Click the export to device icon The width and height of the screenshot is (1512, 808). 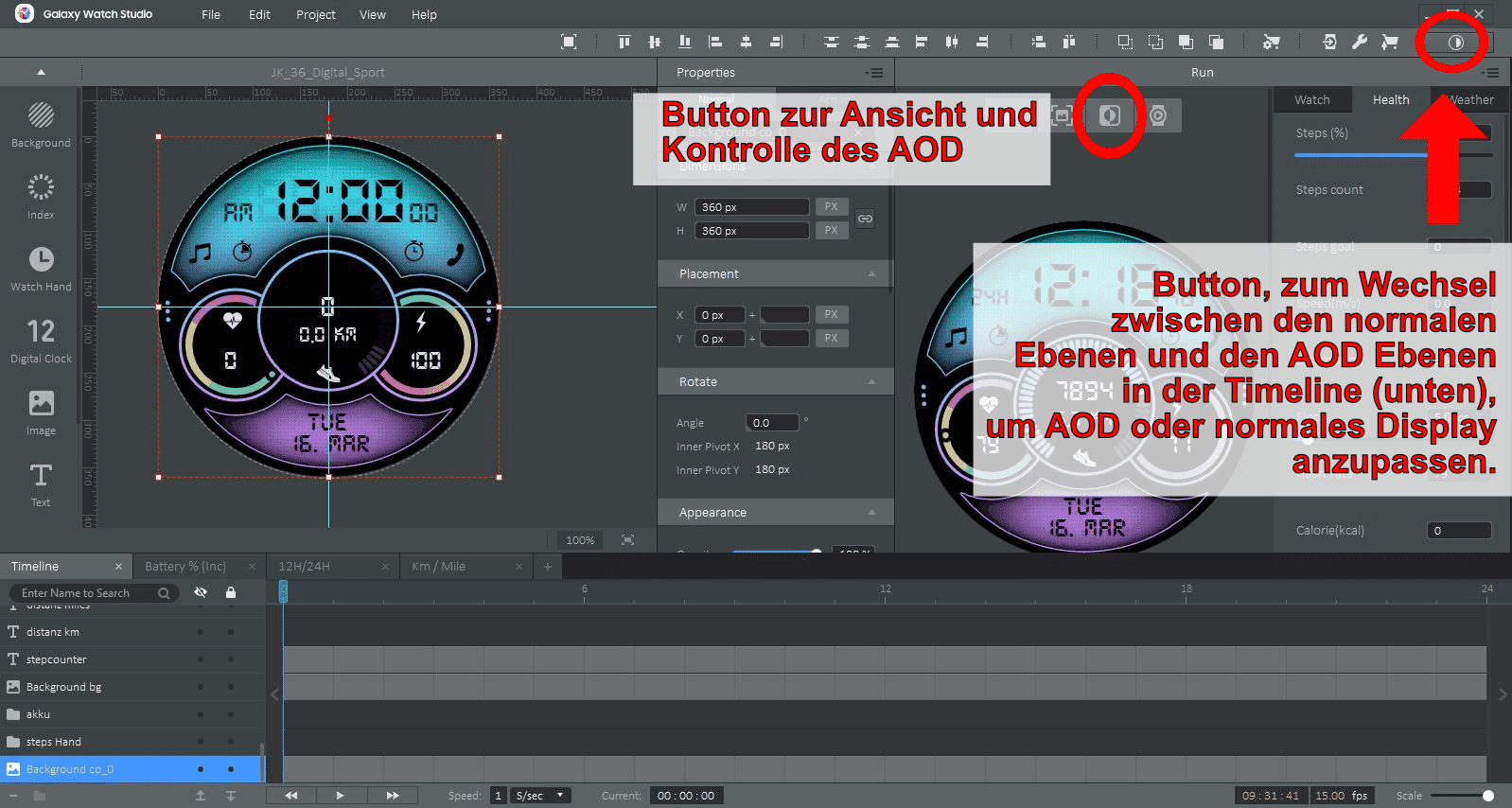[1329, 42]
